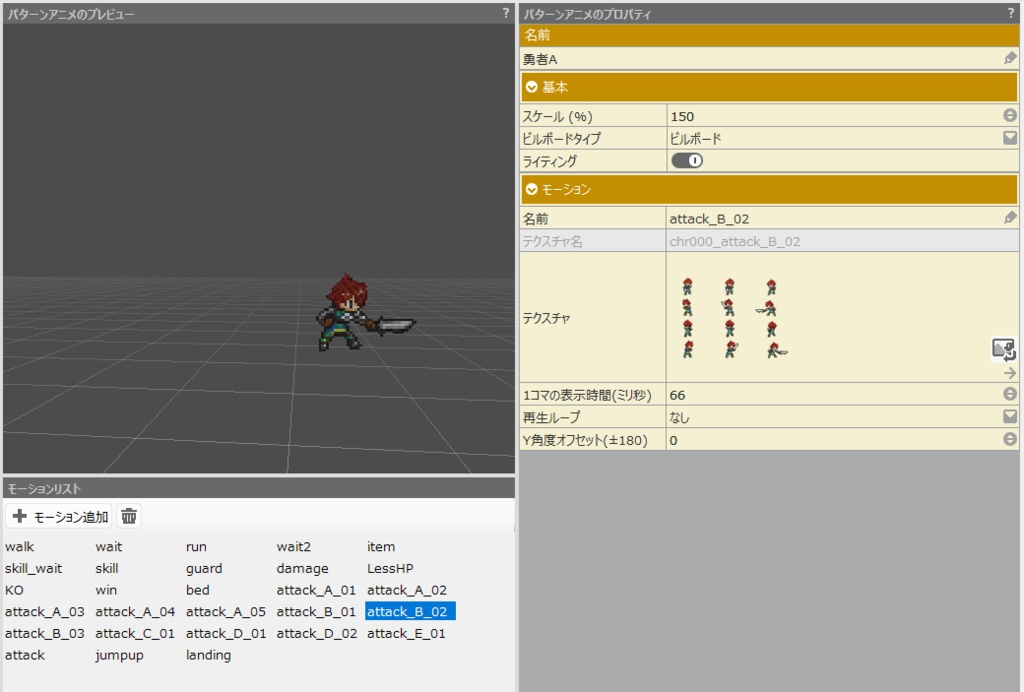
Task: Select the attack_A_02 motion
Action: [x=407, y=590]
